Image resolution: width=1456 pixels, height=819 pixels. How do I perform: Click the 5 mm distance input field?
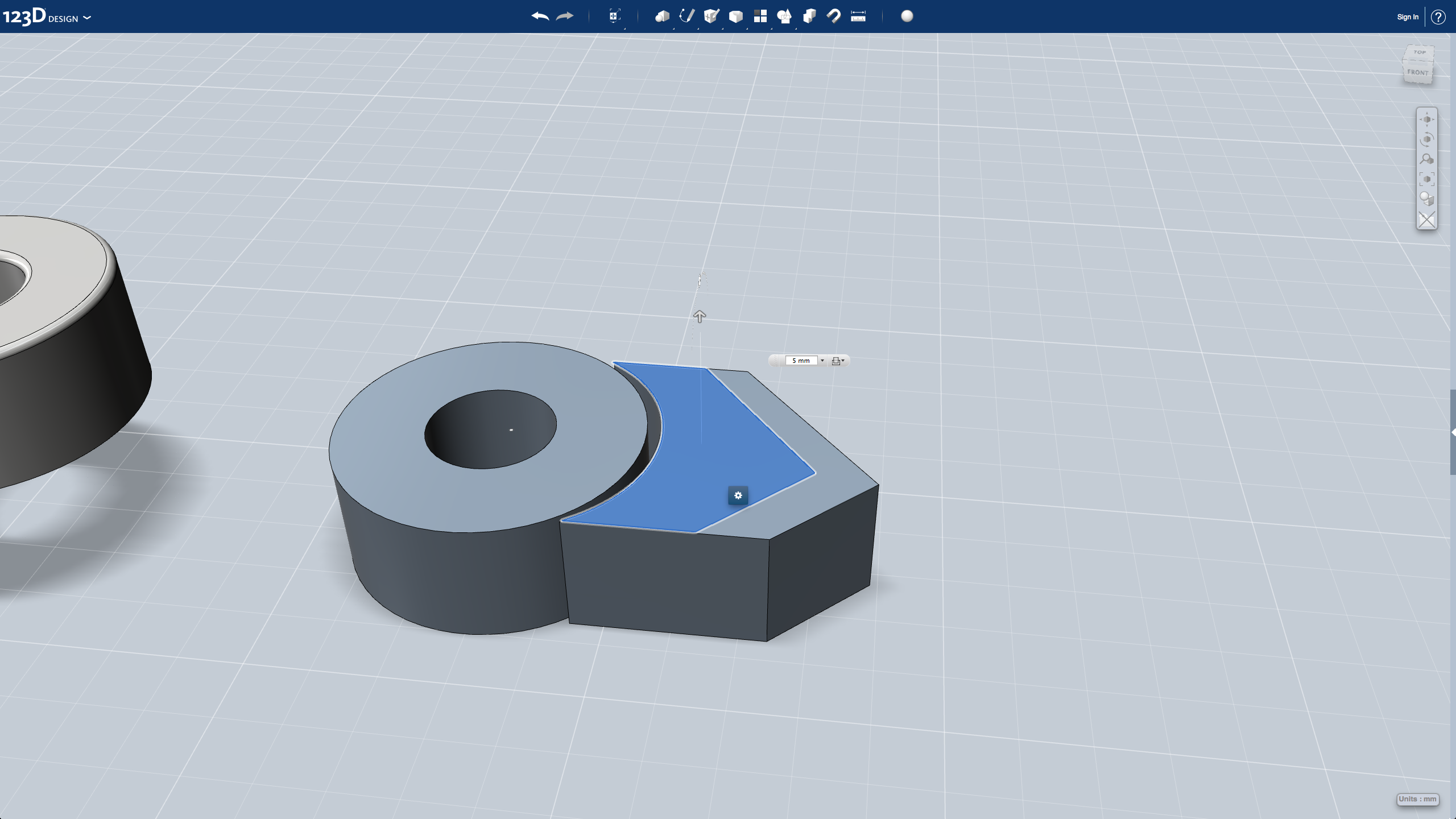pyautogui.click(x=801, y=361)
